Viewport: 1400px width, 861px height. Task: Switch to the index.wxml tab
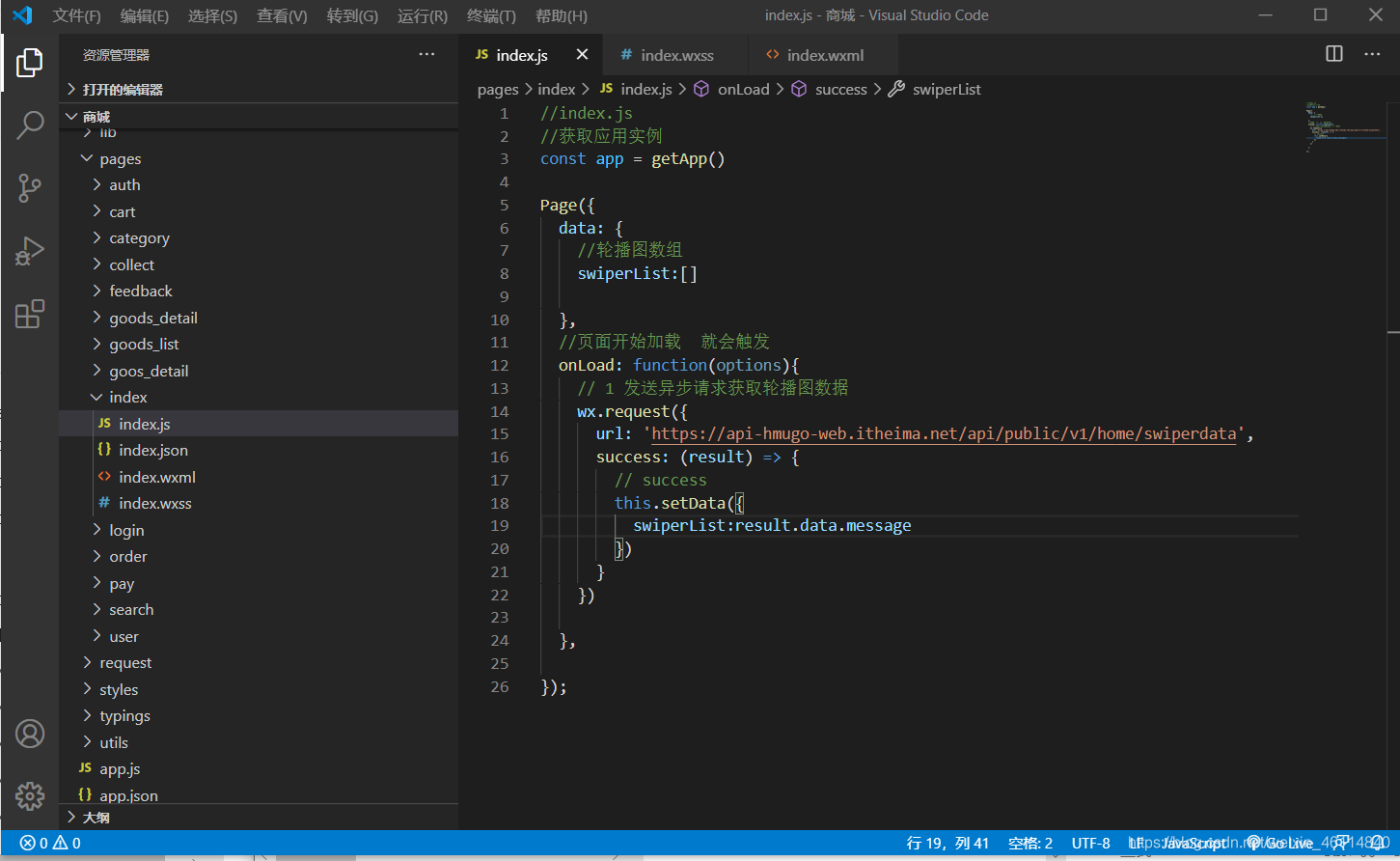coord(823,55)
